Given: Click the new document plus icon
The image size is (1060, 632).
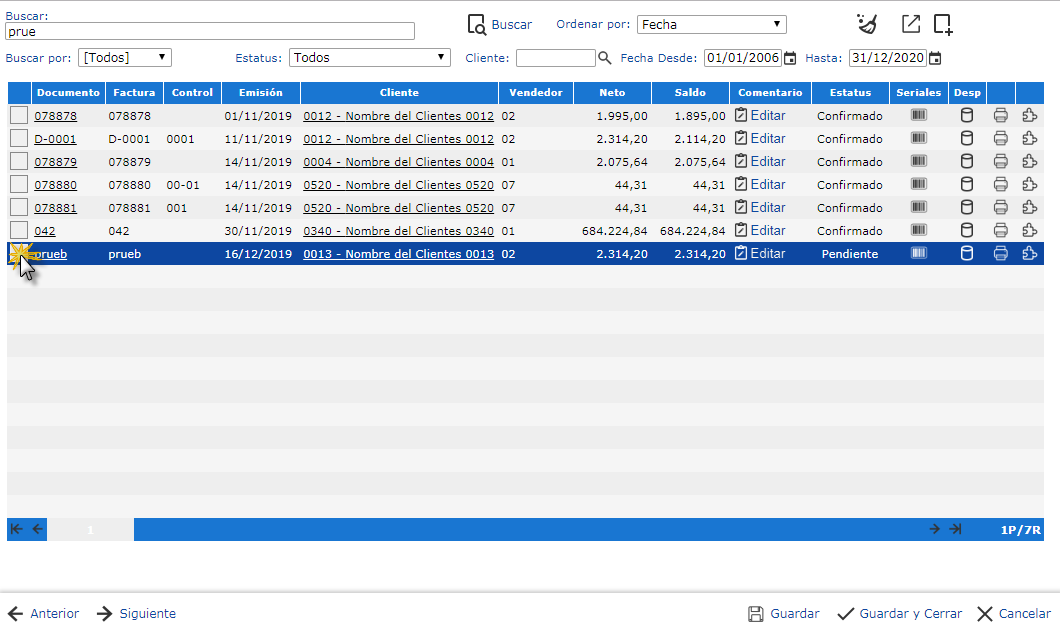Looking at the screenshot, I should click(x=942, y=25).
